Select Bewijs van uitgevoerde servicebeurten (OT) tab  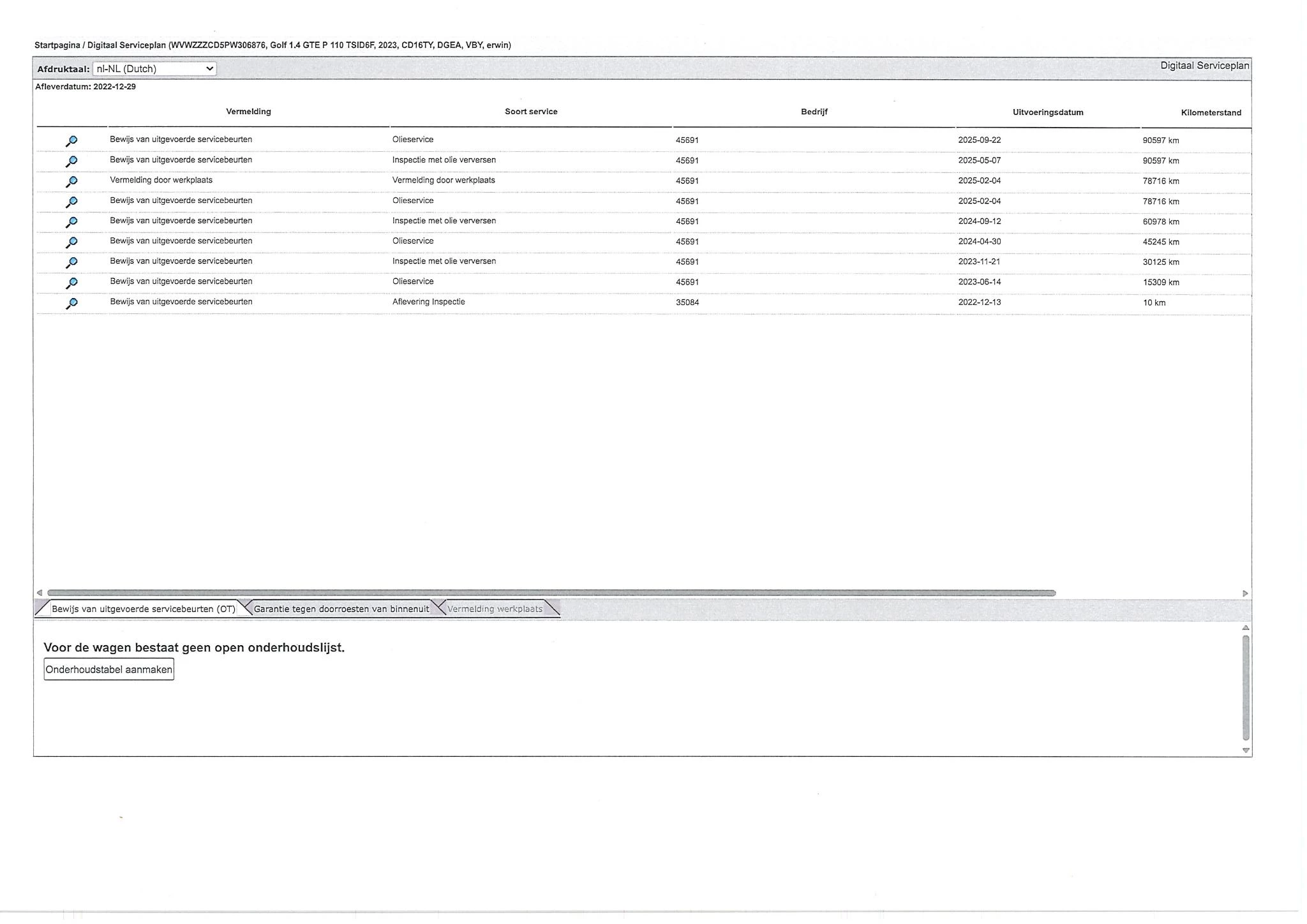coord(143,609)
